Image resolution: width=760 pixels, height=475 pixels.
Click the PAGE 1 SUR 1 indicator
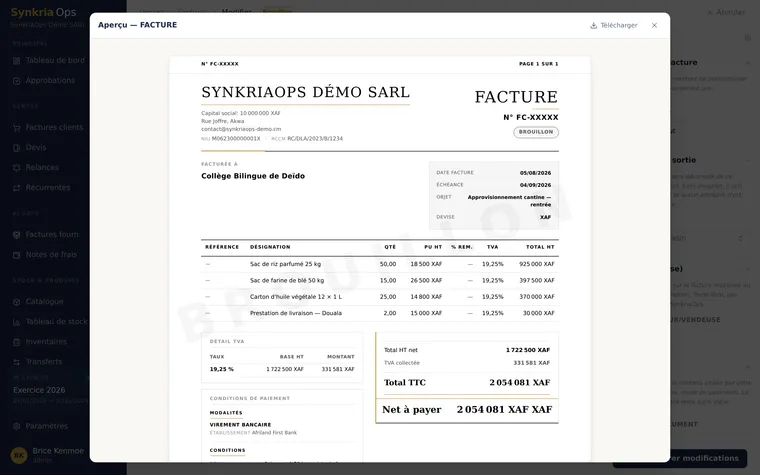538,64
